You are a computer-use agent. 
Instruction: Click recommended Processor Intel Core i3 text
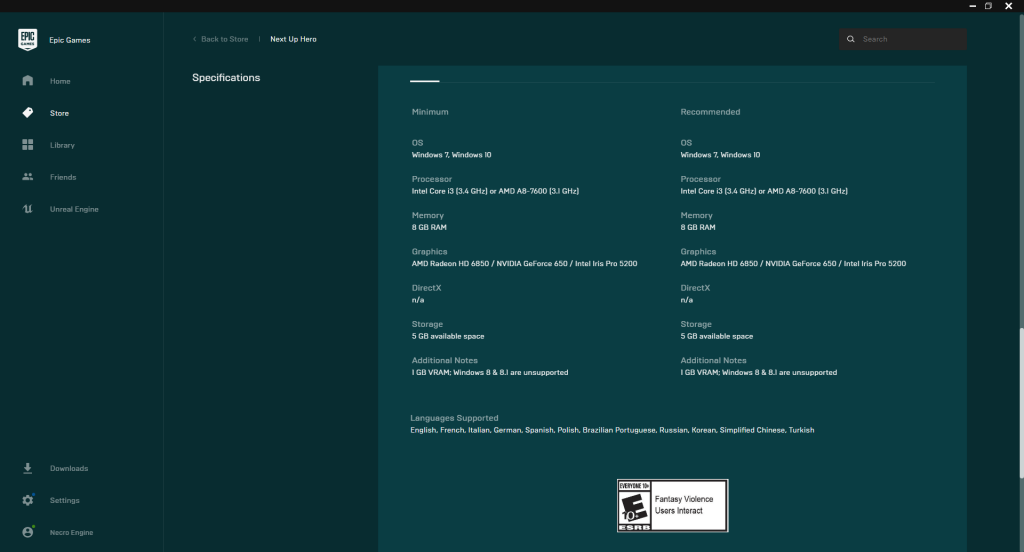[764, 191]
